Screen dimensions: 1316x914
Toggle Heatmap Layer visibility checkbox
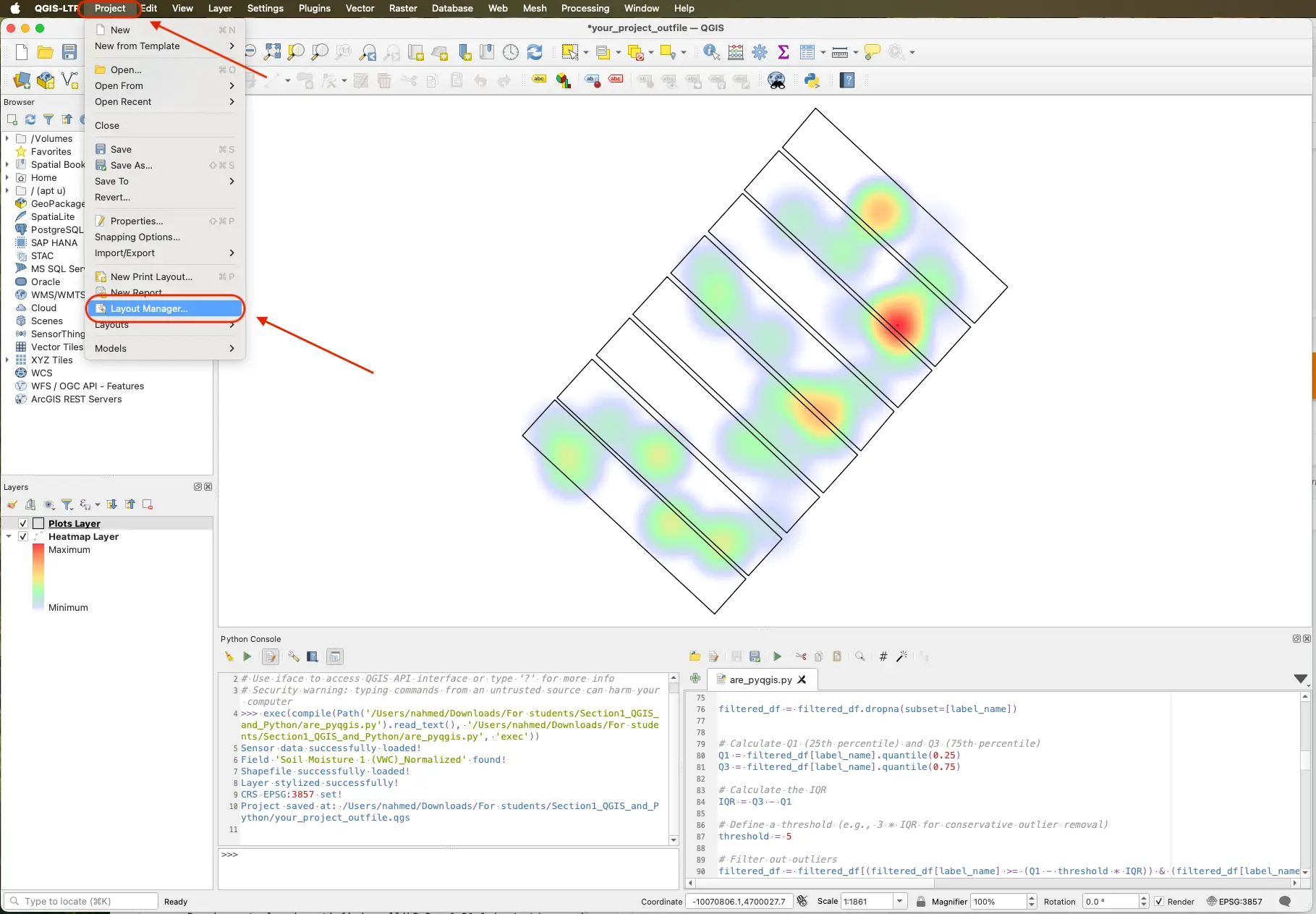pyautogui.click(x=23, y=536)
